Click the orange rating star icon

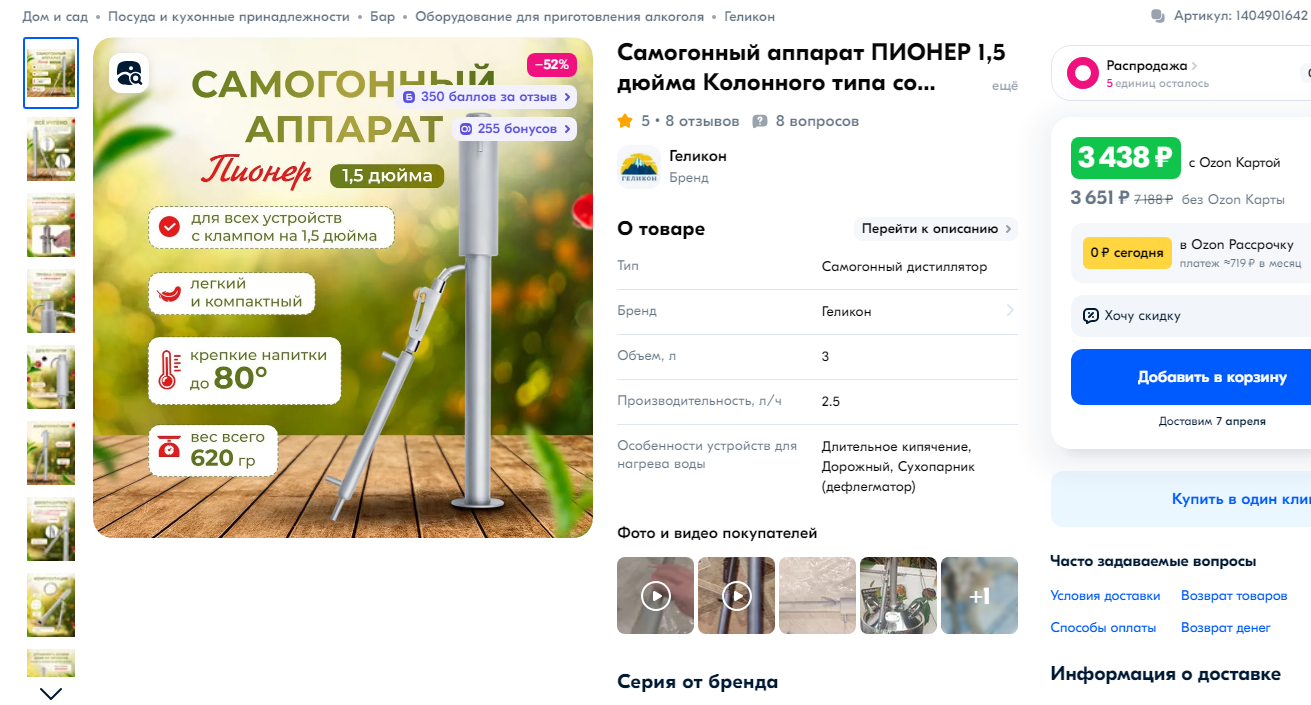(x=625, y=121)
